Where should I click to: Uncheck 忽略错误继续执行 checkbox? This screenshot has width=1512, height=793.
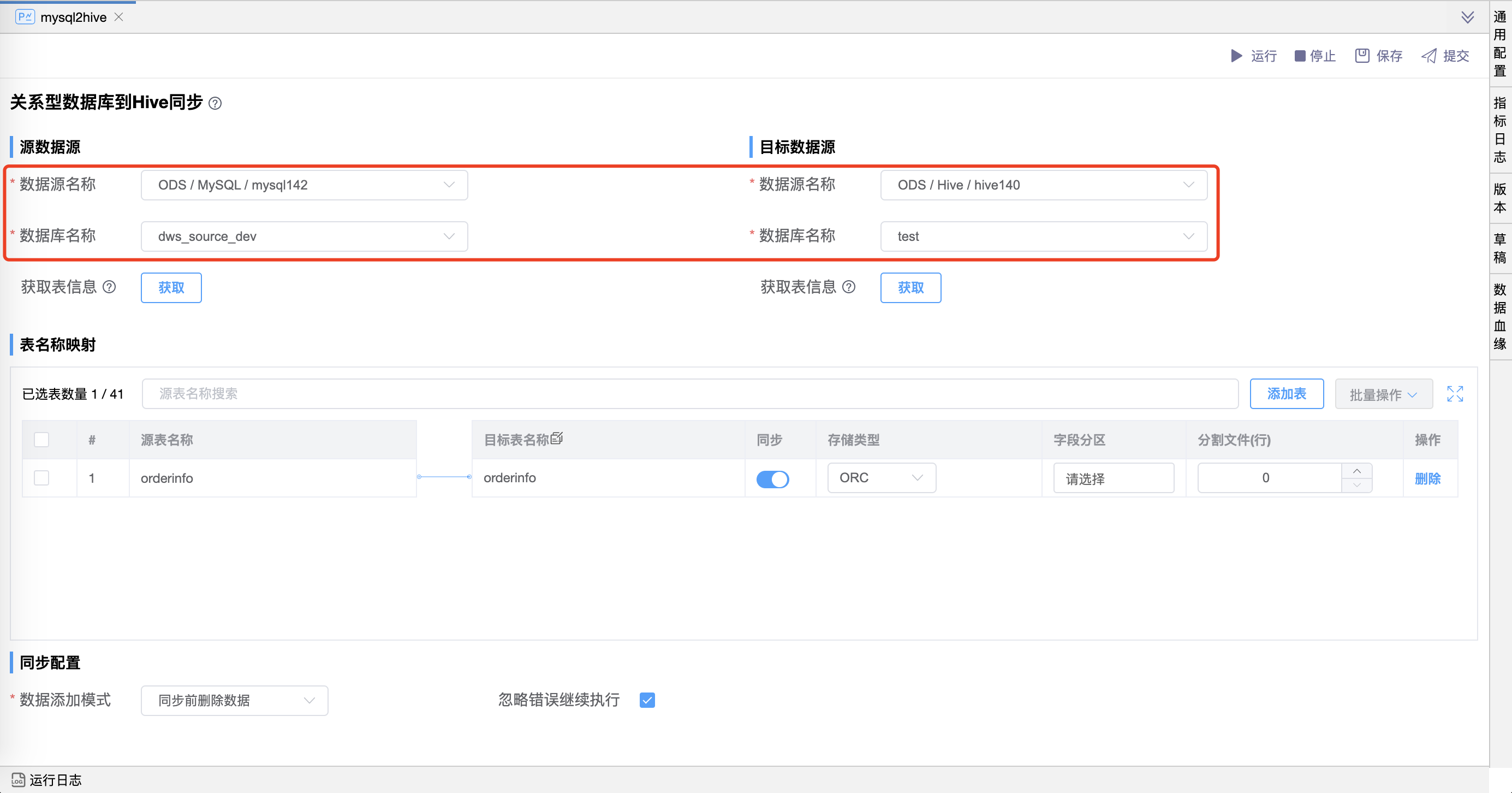point(647,700)
